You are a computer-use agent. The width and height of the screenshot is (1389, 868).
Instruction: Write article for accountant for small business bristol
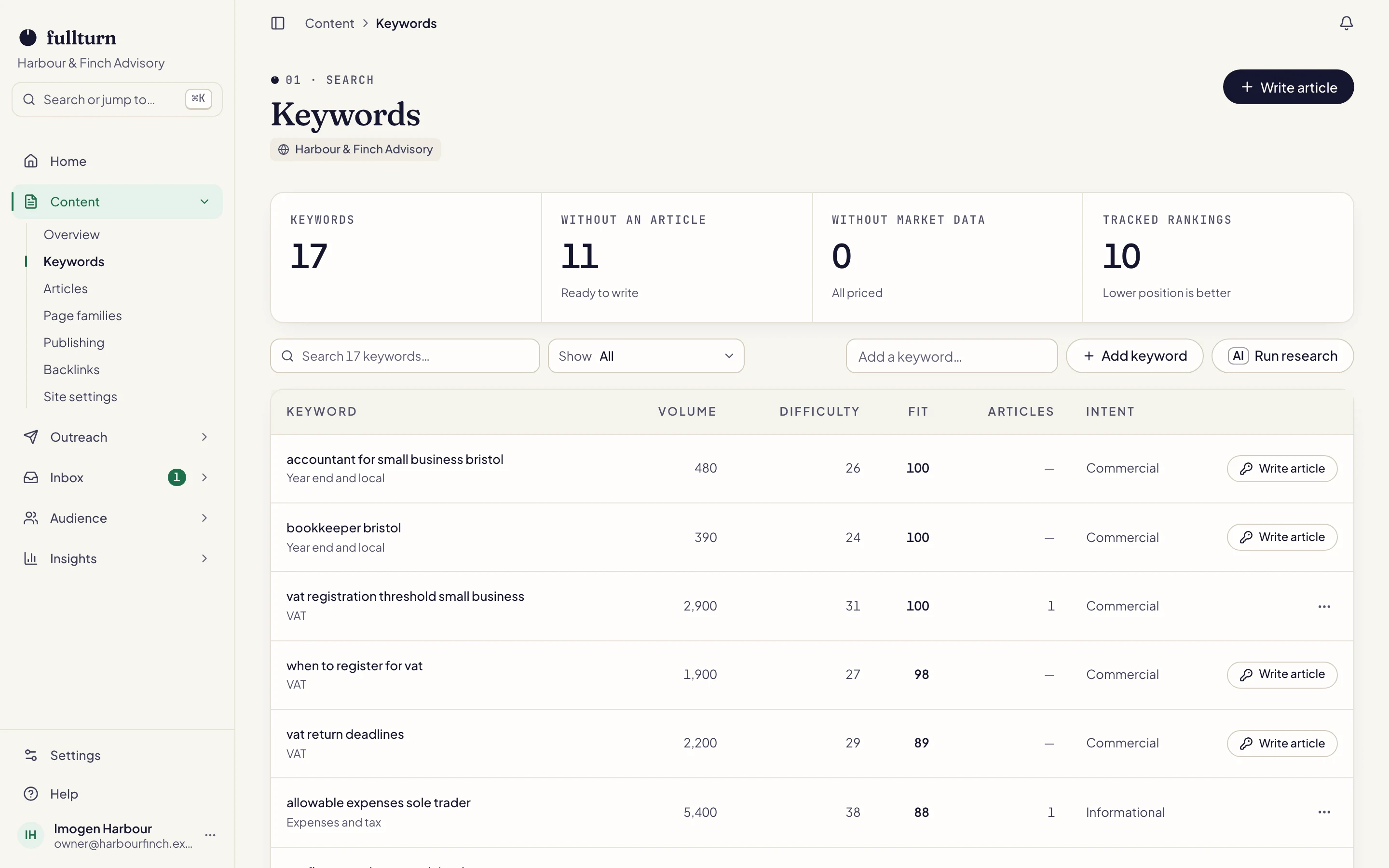tap(1281, 468)
